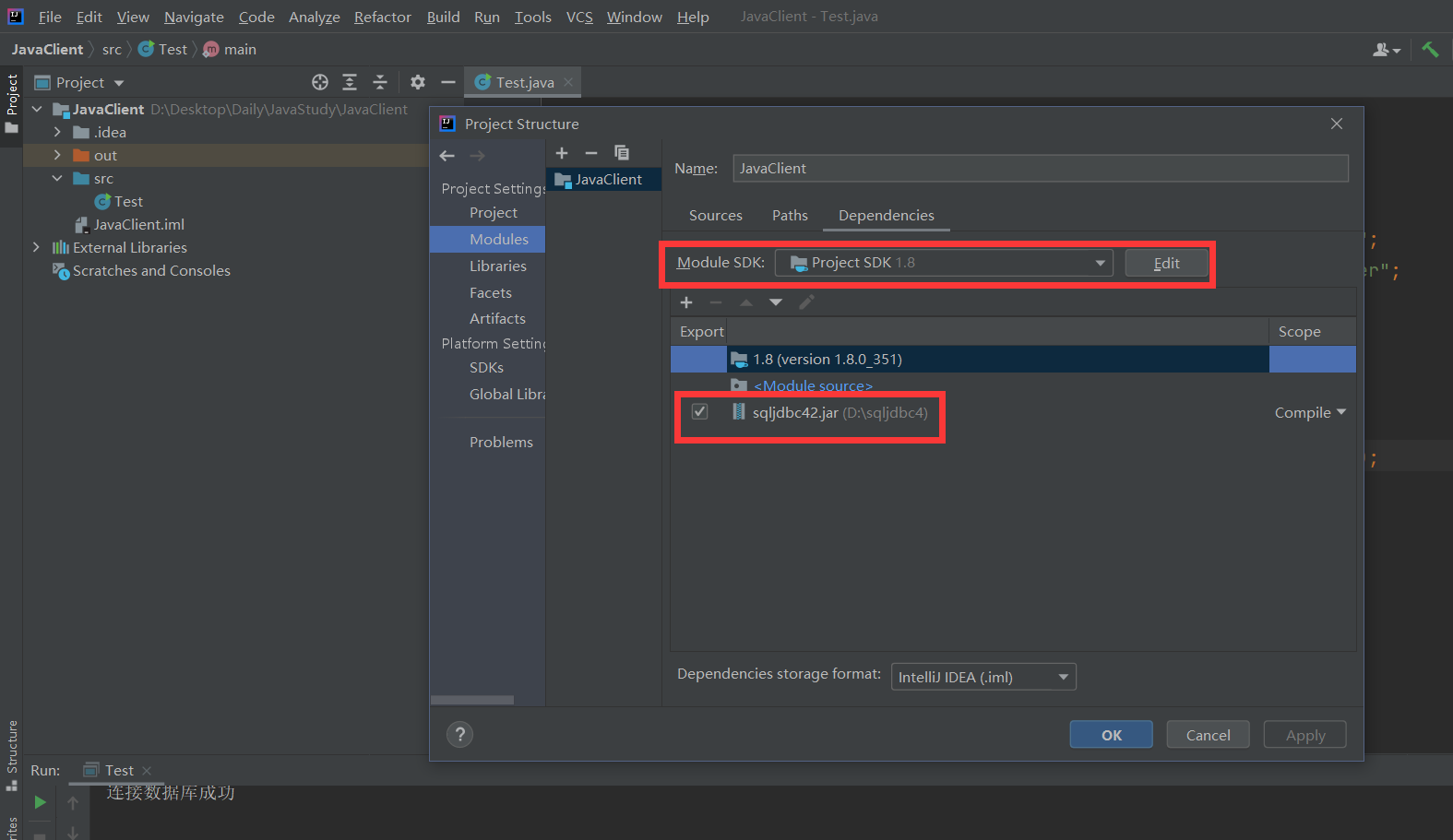Click the Collapse All icon in Project panel
1453x840 pixels.
(380, 82)
